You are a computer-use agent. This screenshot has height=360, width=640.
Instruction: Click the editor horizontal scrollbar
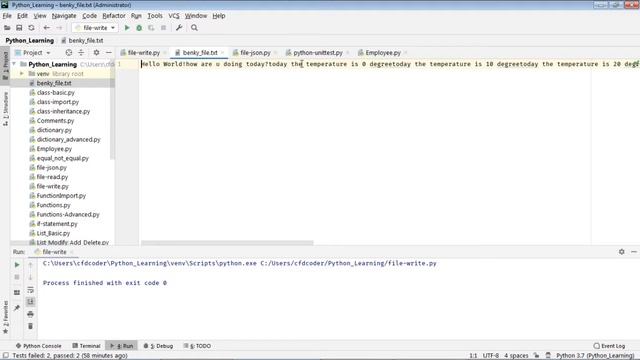[x=227, y=243]
